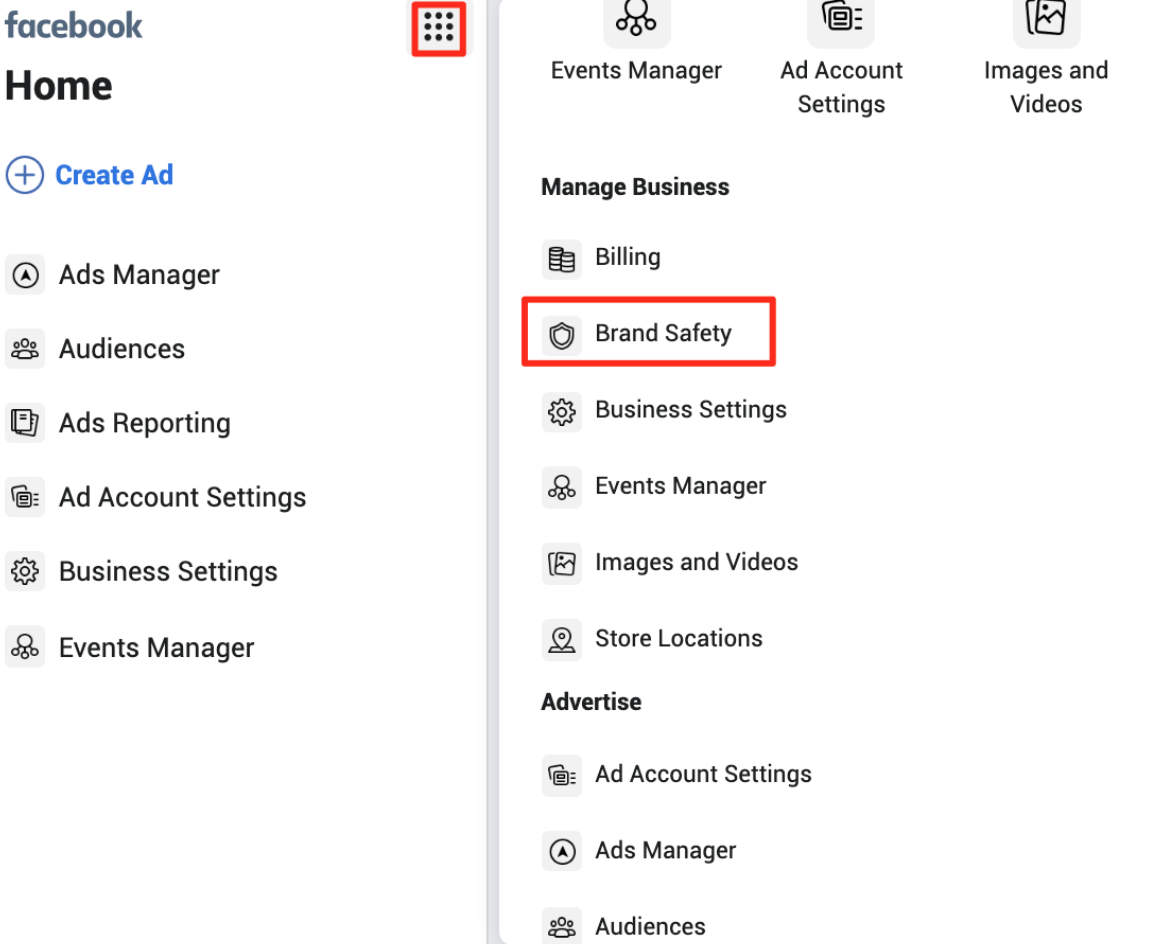Screen dimensions: 1170x944
Task: Click the Audiences people icon under Advertise
Action: [x=562, y=927]
